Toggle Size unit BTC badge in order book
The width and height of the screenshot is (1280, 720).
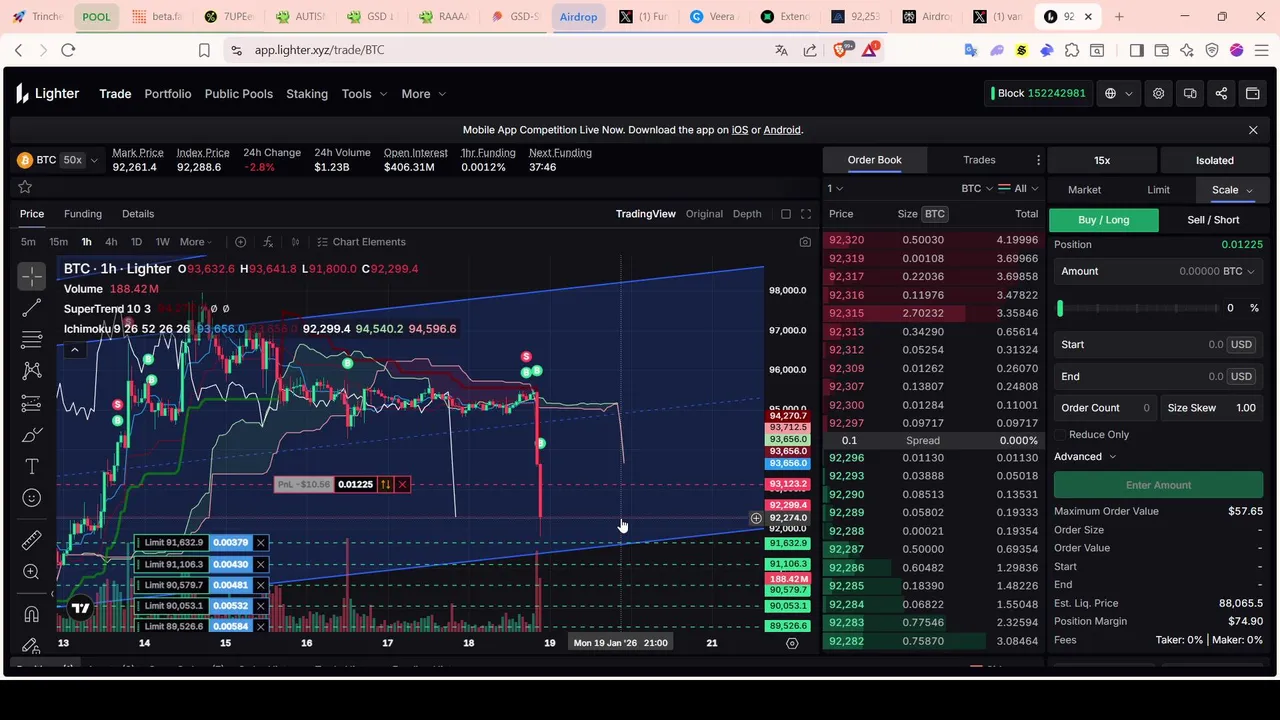point(934,214)
